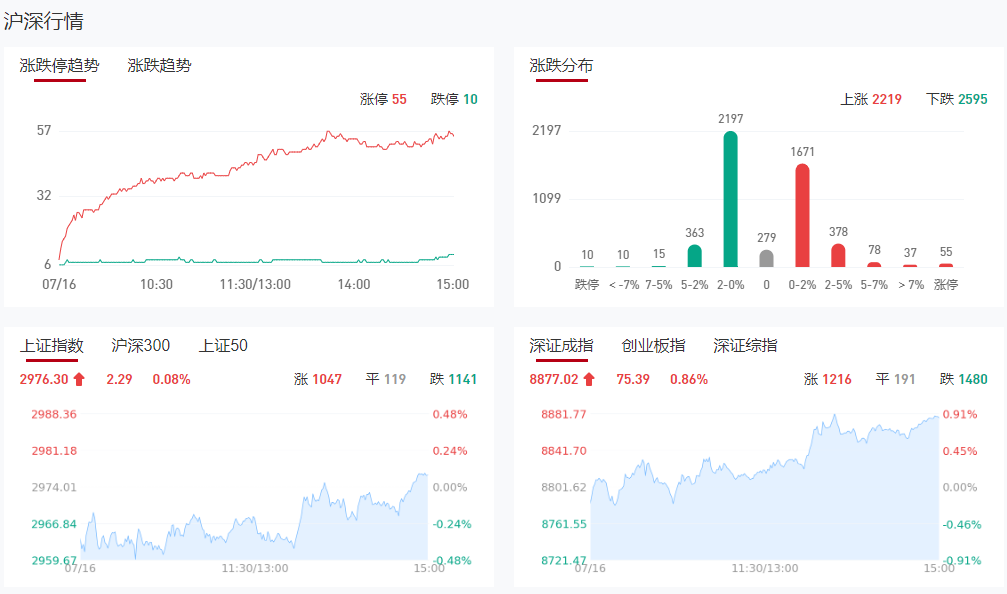The width and height of the screenshot is (1007, 594).
Task: Click the 下跌 2595 count label
Action: tap(957, 99)
